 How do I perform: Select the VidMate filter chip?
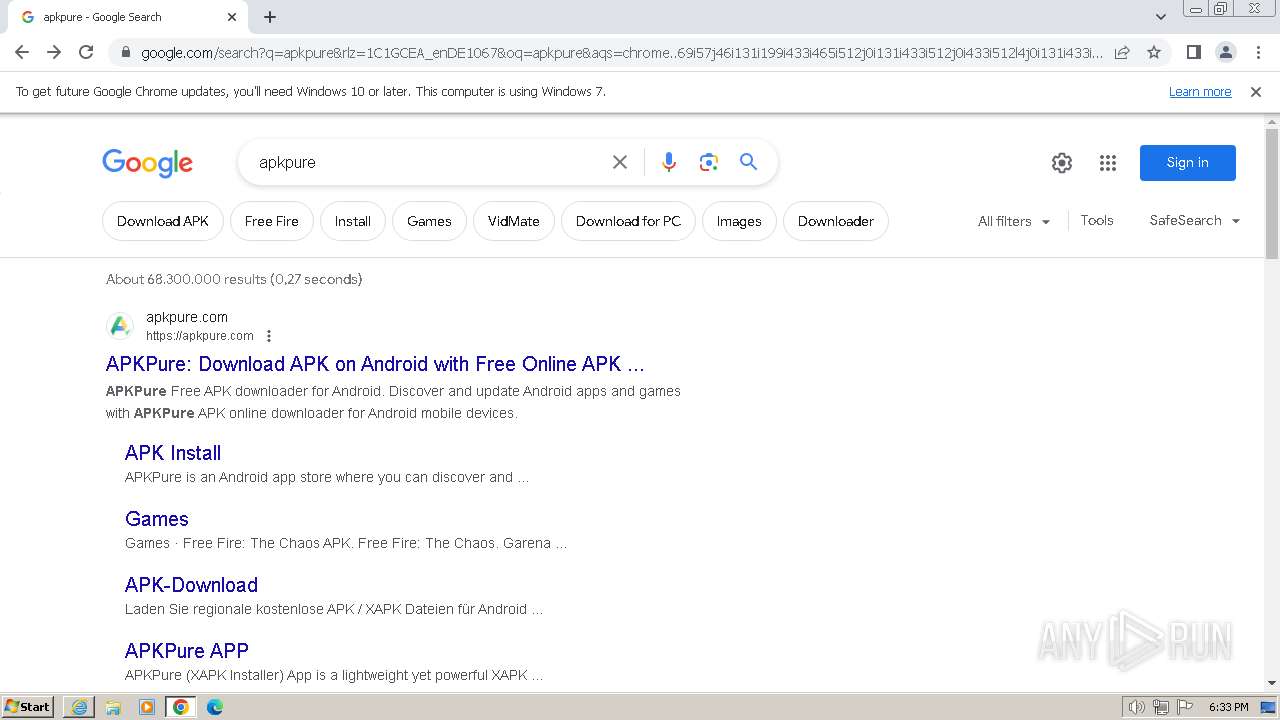coord(514,221)
